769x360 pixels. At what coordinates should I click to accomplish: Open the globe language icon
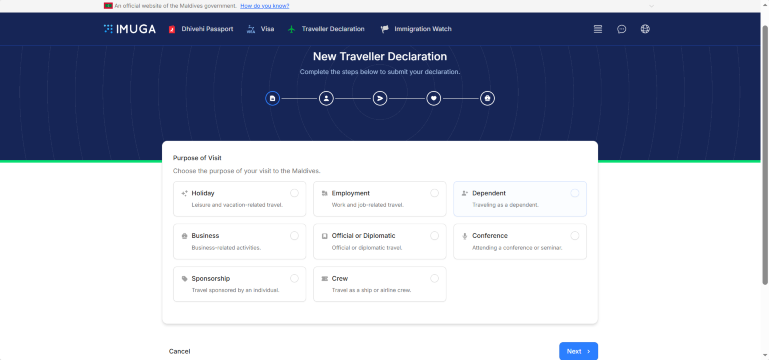tap(645, 29)
